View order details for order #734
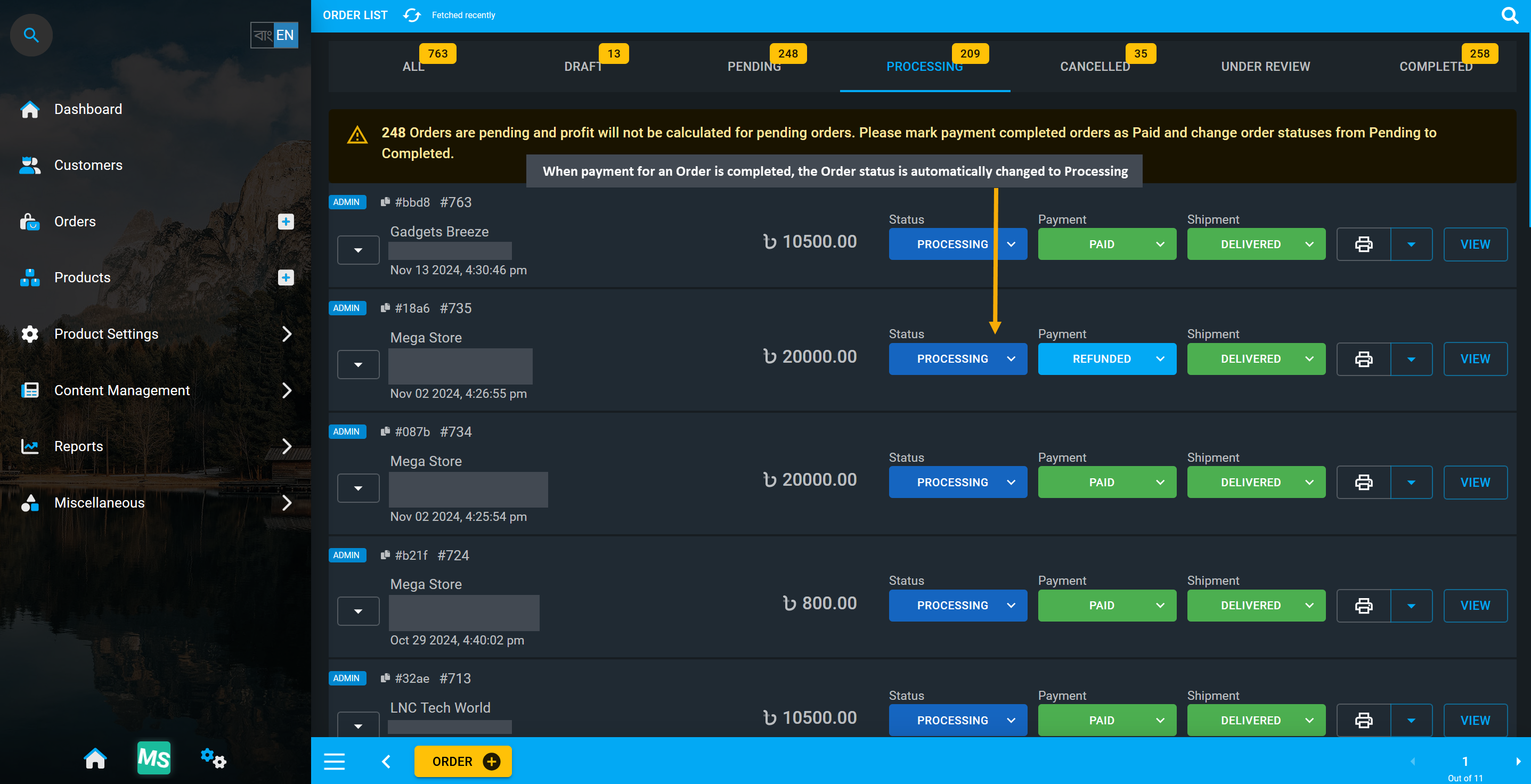Image resolution: width=1531 pixels, height=784 pixels. (x=1475, y=481)
